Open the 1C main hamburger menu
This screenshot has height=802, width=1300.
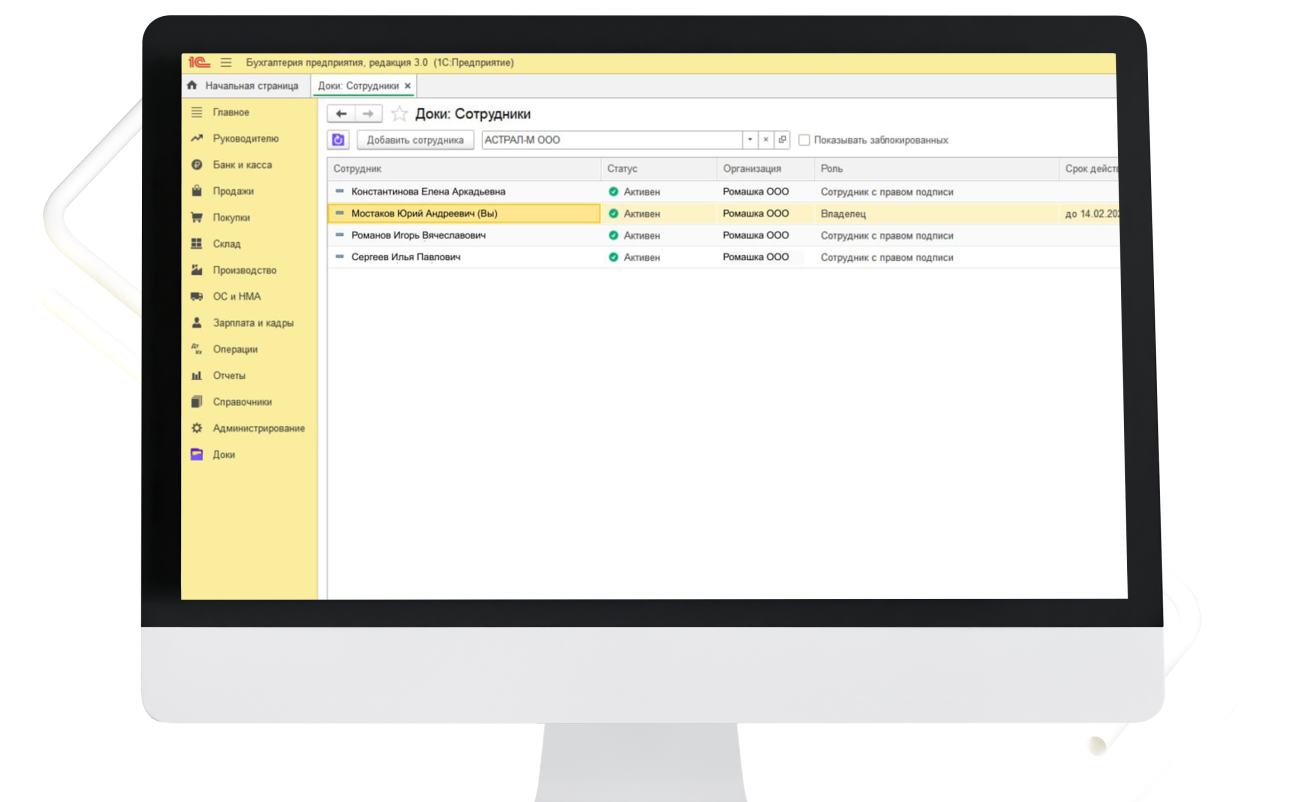click(226, 63)
